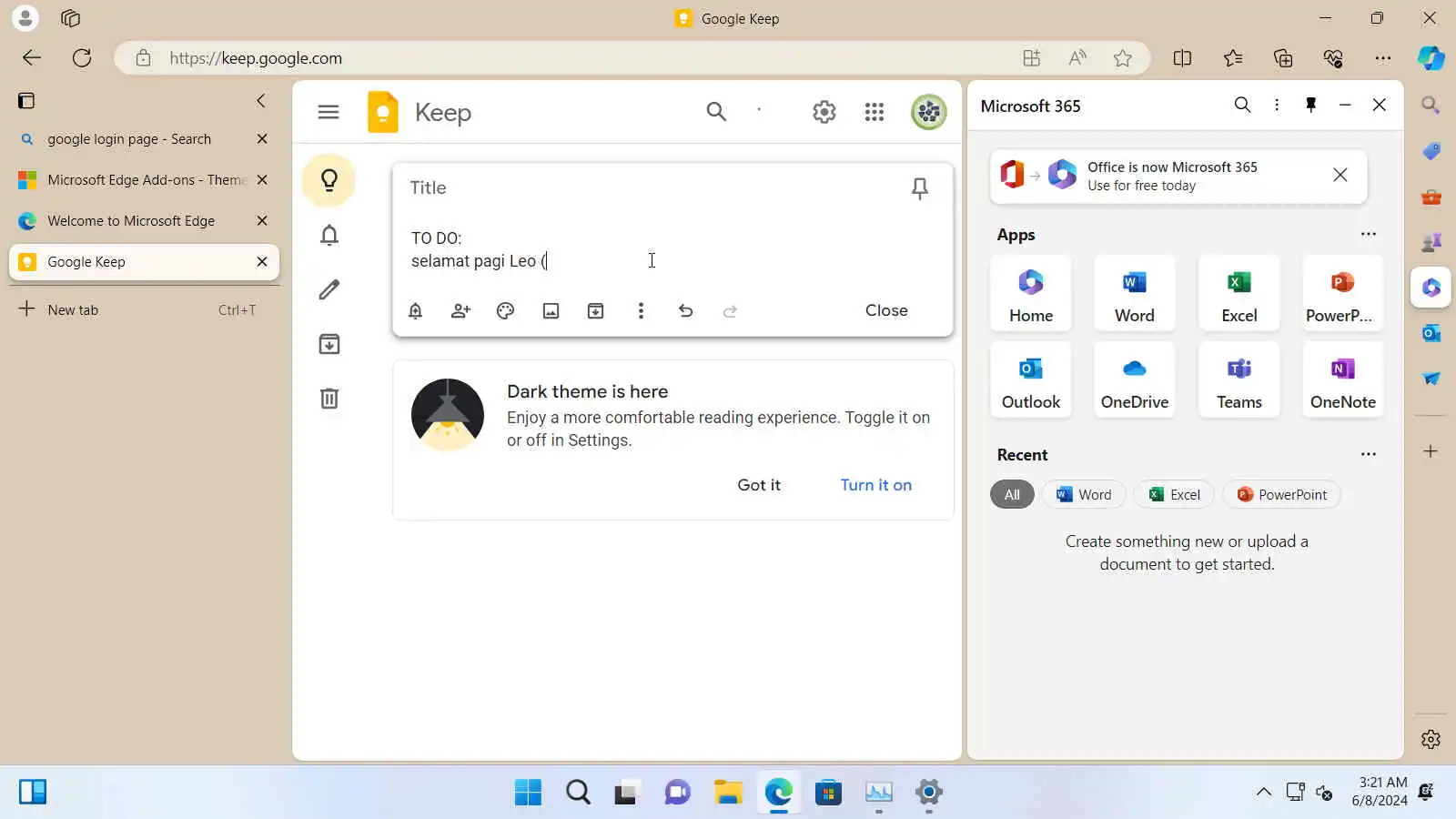
Task: Refresh the Google Keep page
Action: [82, 58]
